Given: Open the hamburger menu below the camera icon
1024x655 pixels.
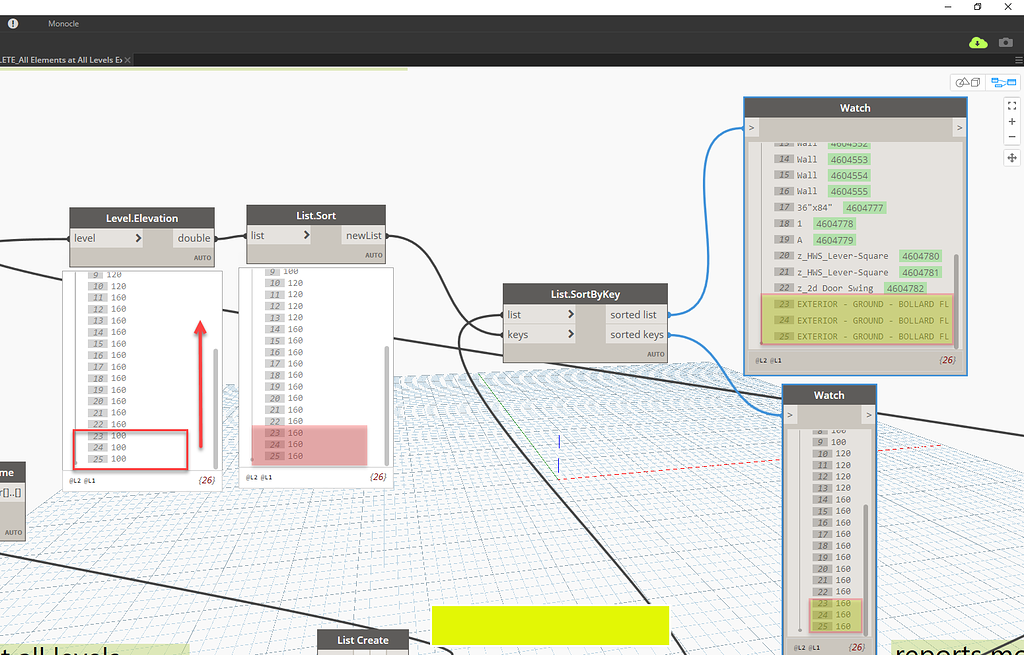Looking at the screenshot, I should click(x=1018, y=60).
